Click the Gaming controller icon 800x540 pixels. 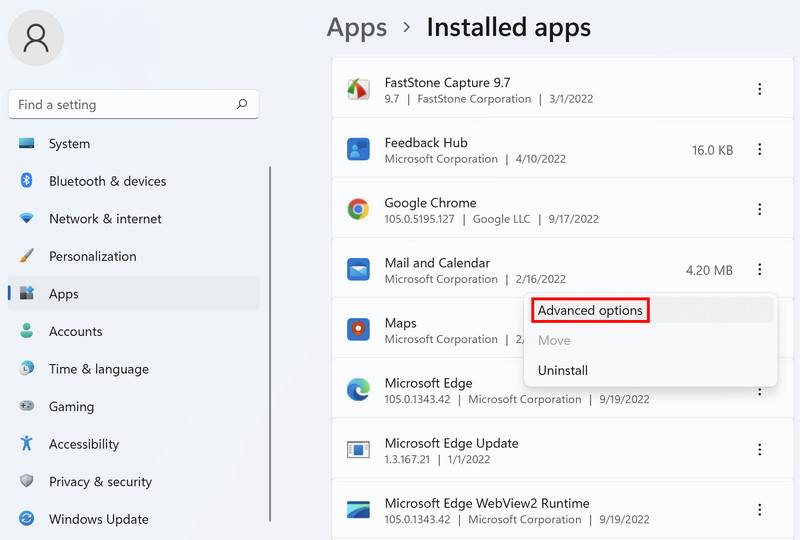[x=27, y=406]
